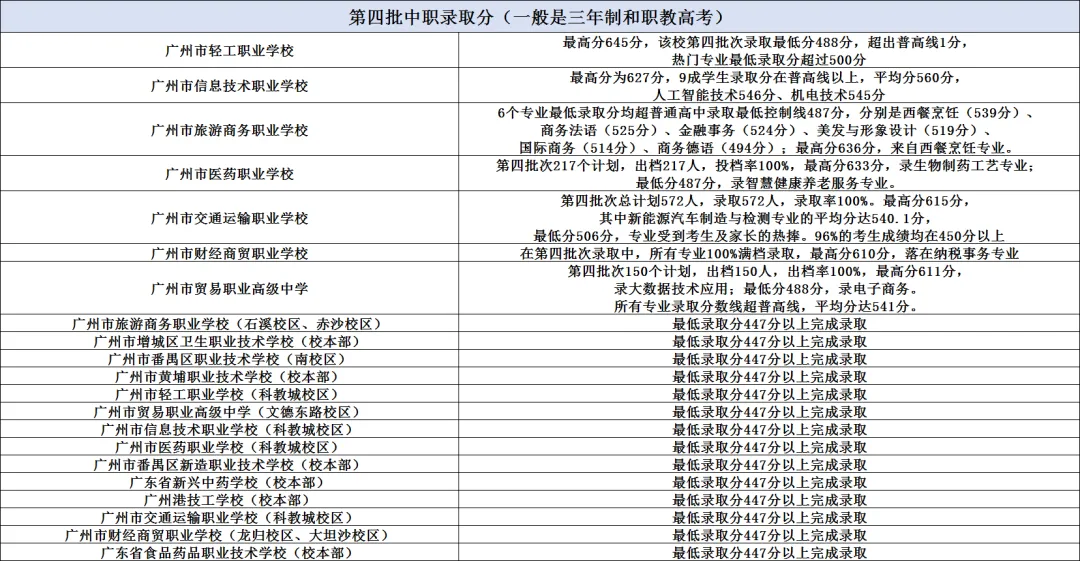Select the cell 广州市医药职业学校
The width and height of the screenshot is (1080, 561).
click(229, 174)
